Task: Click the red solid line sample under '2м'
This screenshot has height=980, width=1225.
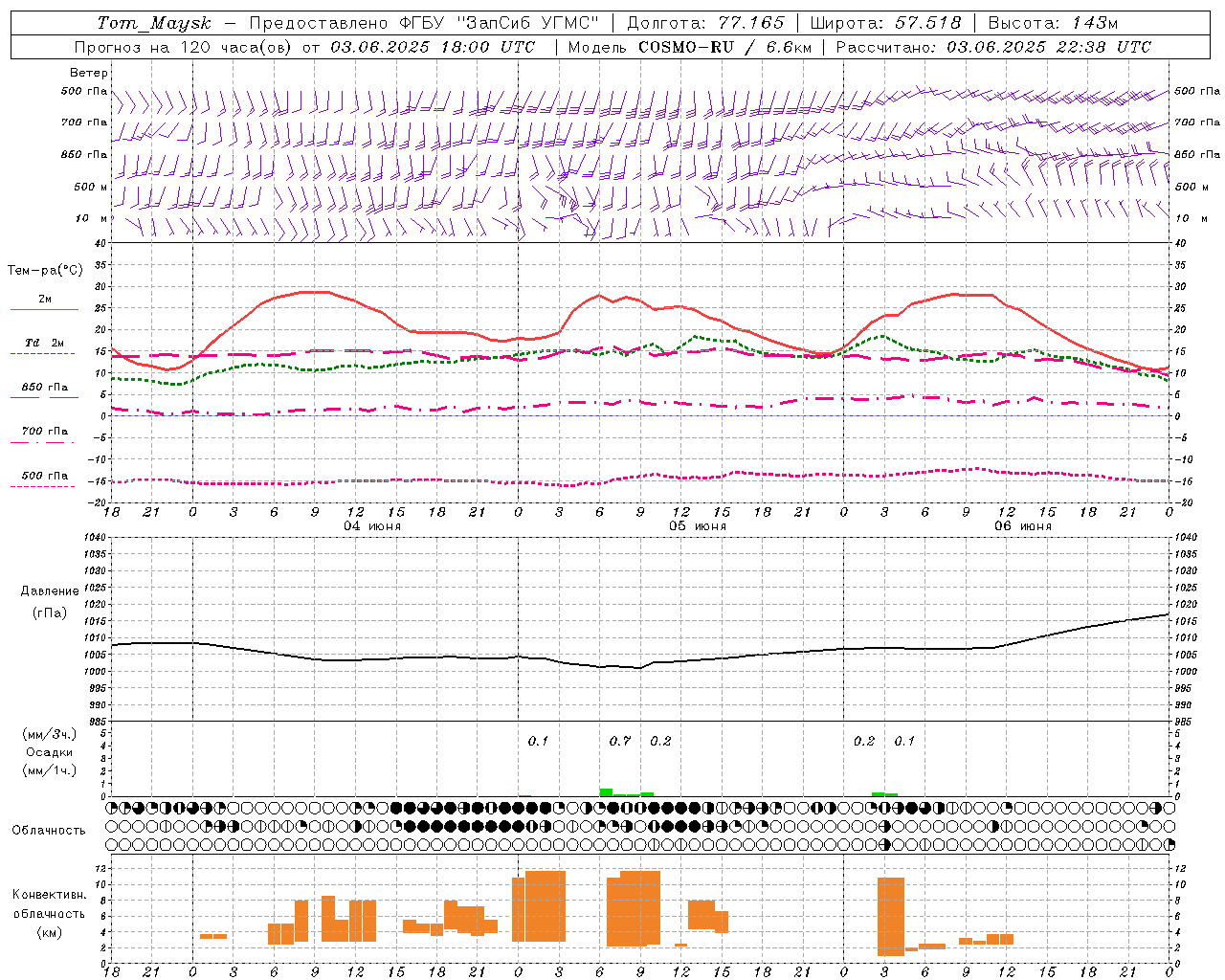Action: (44, 310)
